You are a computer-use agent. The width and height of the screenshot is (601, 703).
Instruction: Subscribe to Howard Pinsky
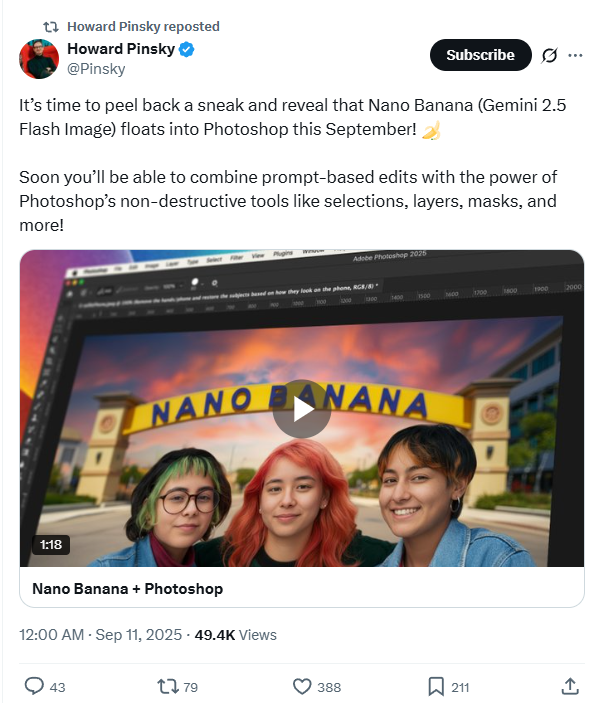coord(481,55)
